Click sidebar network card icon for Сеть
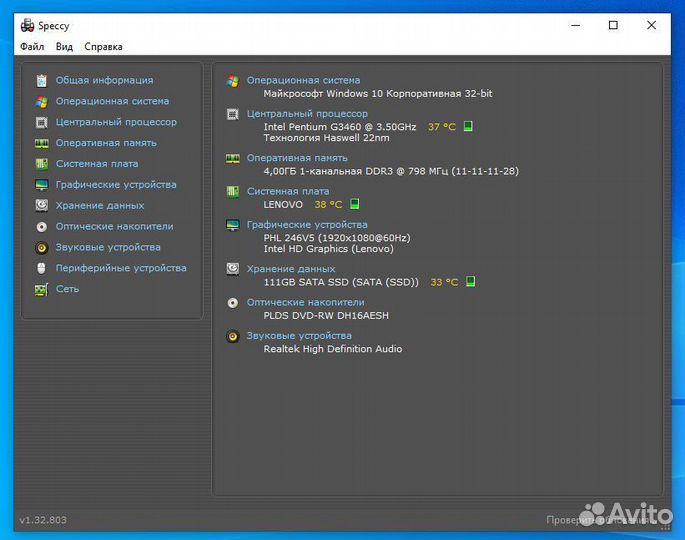Image resolution: width=685 pixels, height=540 pixels. pos(42,289)
